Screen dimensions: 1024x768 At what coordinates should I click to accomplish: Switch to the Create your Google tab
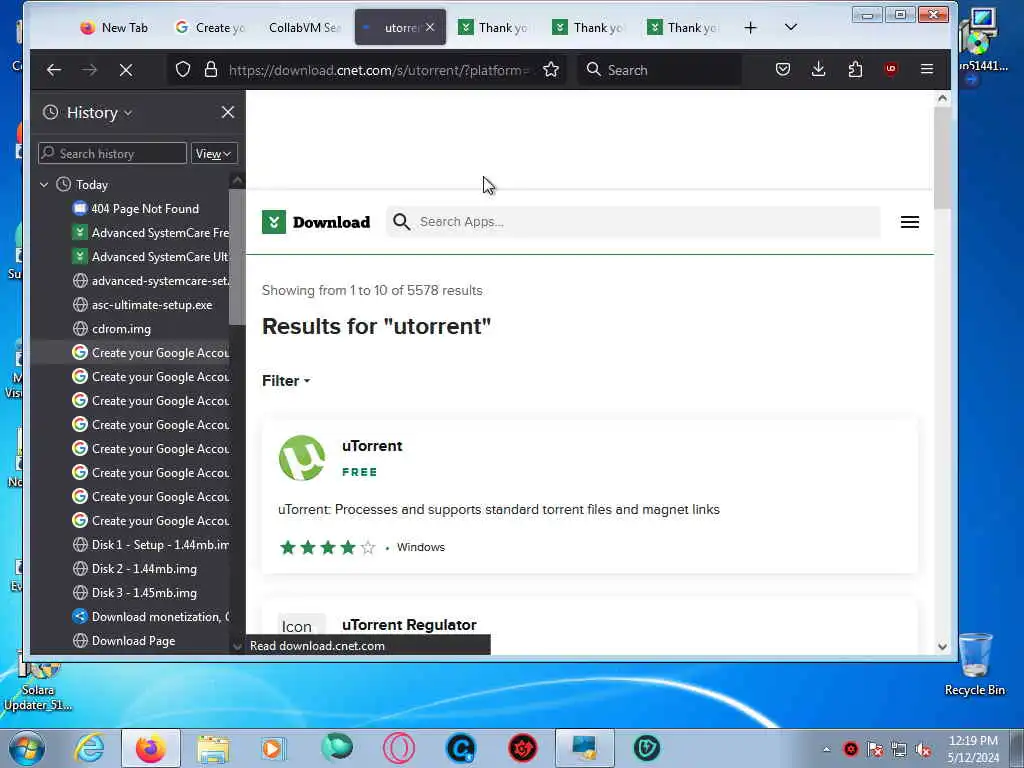210,27
